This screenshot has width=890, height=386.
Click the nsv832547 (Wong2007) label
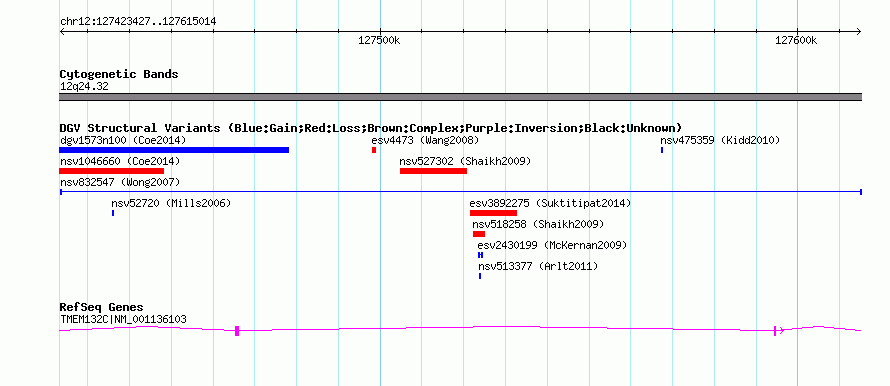click(x=120, y=182)
